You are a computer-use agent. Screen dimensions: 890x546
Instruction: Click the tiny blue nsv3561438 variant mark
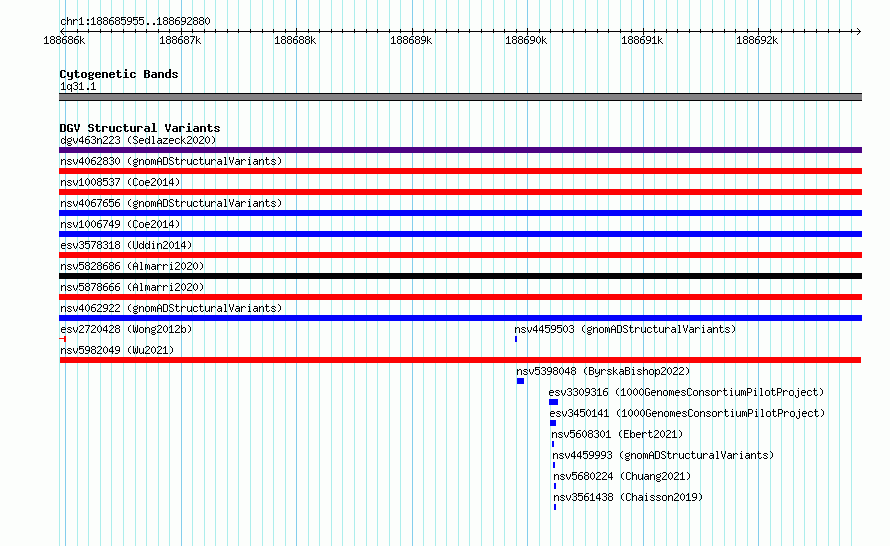click(555, 507)
